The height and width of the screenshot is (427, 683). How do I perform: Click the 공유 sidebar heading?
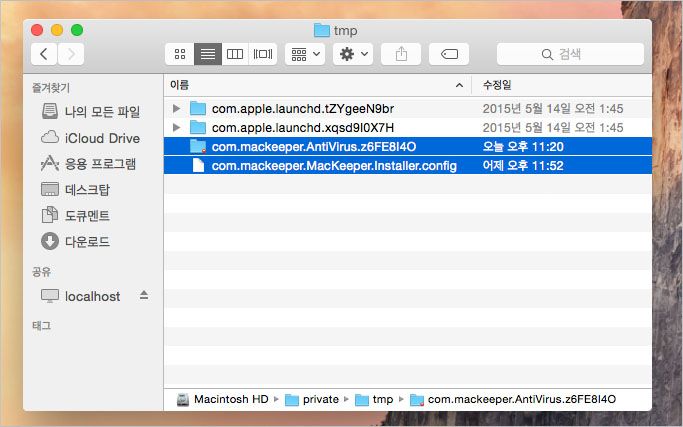pyautogui.click(x=41, y=272)
